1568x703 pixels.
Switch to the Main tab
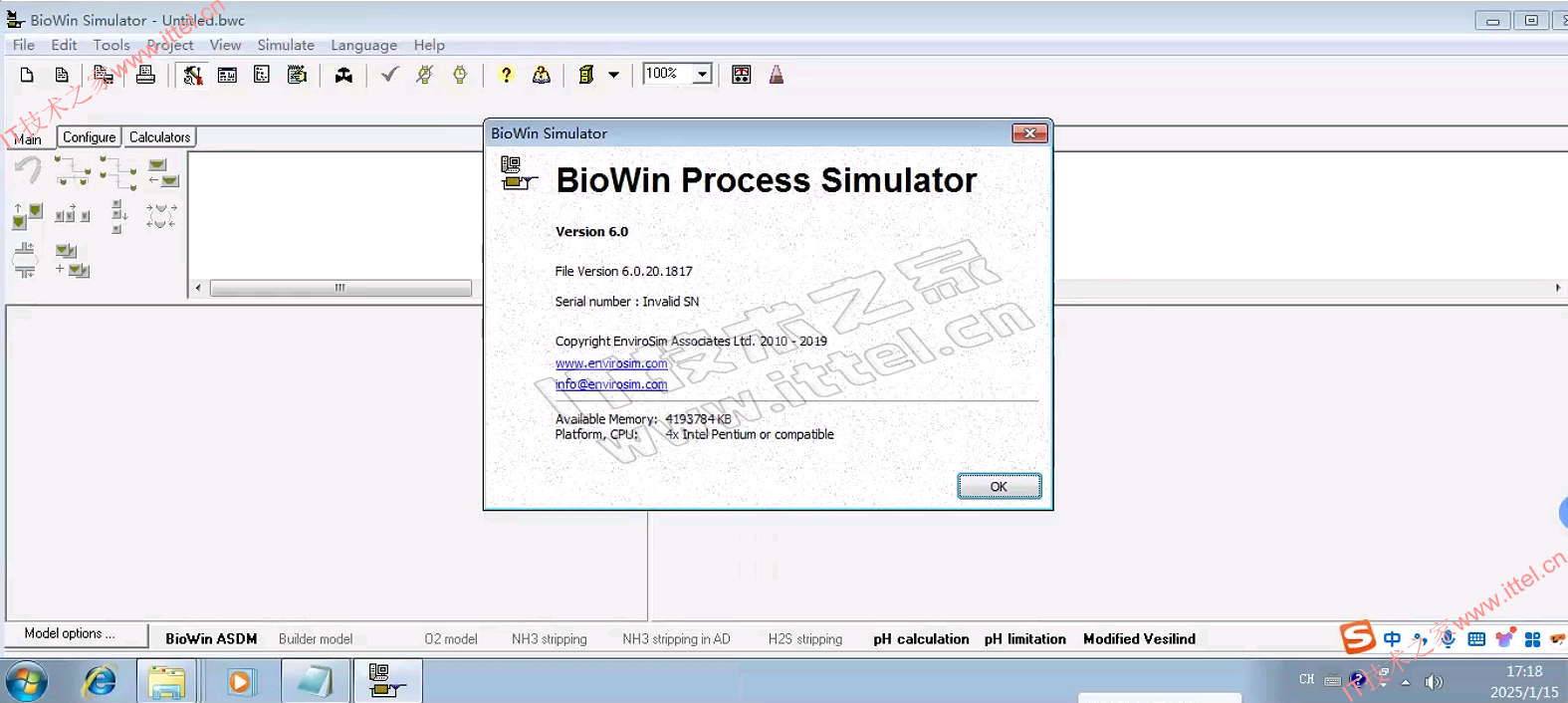28,138
